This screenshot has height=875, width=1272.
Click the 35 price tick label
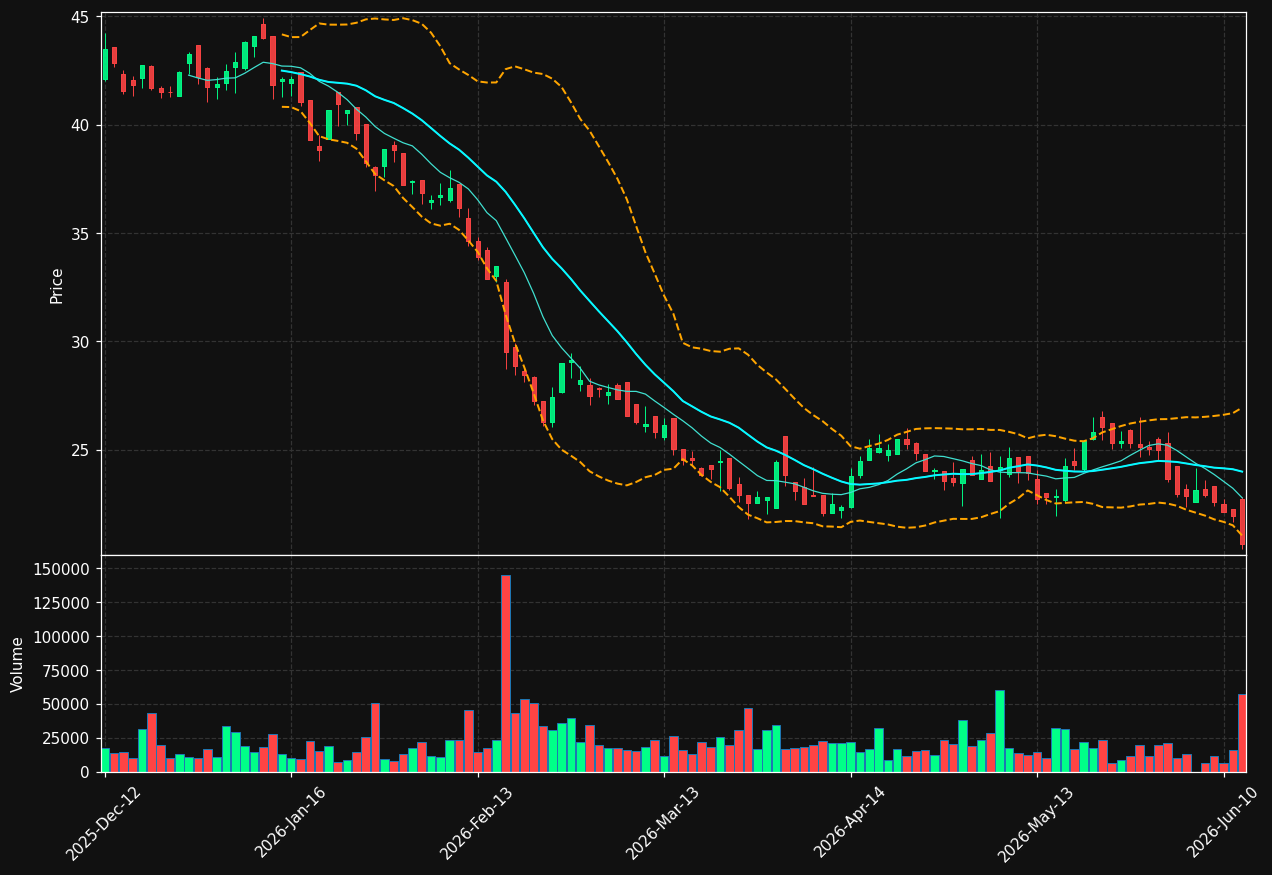pos(82,234)
